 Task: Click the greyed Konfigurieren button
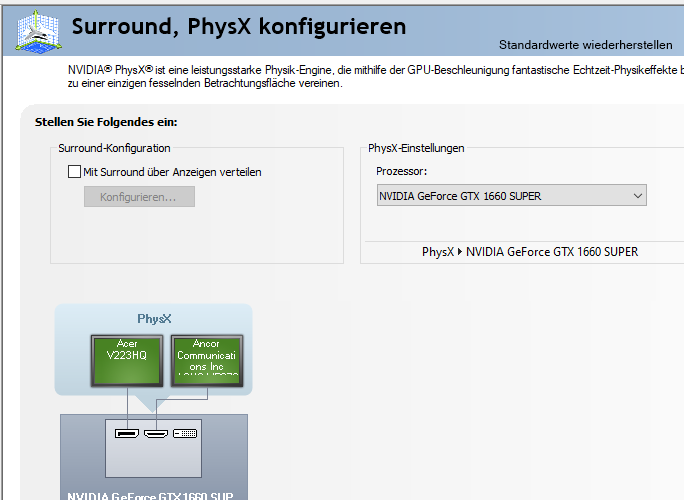[x=139, y=197]
